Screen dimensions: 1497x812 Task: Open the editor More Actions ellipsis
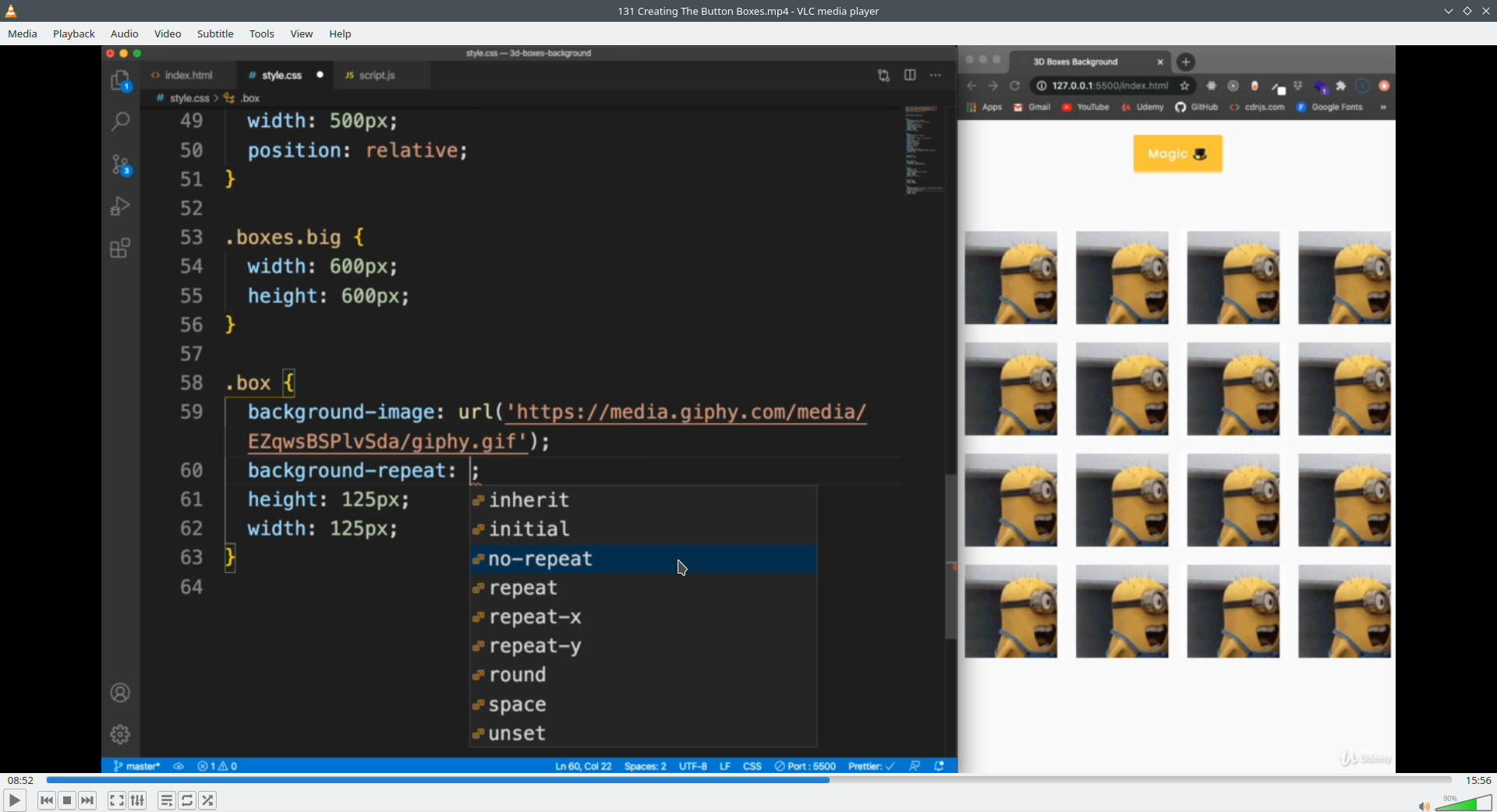click(x=936, y=75)
